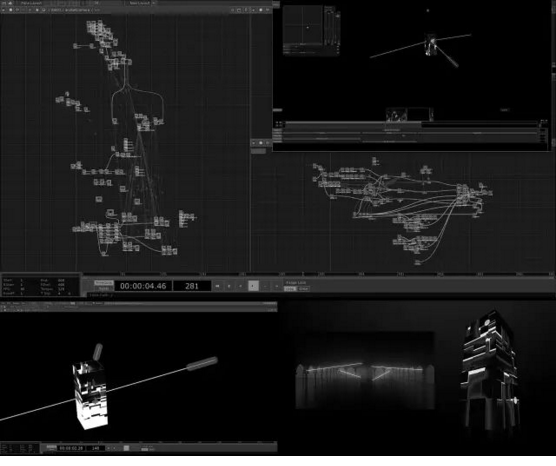Open the leftmost dropdown in the top-left pane bar
This screenshot has height=466, width=556.
[x=4, y=10]
